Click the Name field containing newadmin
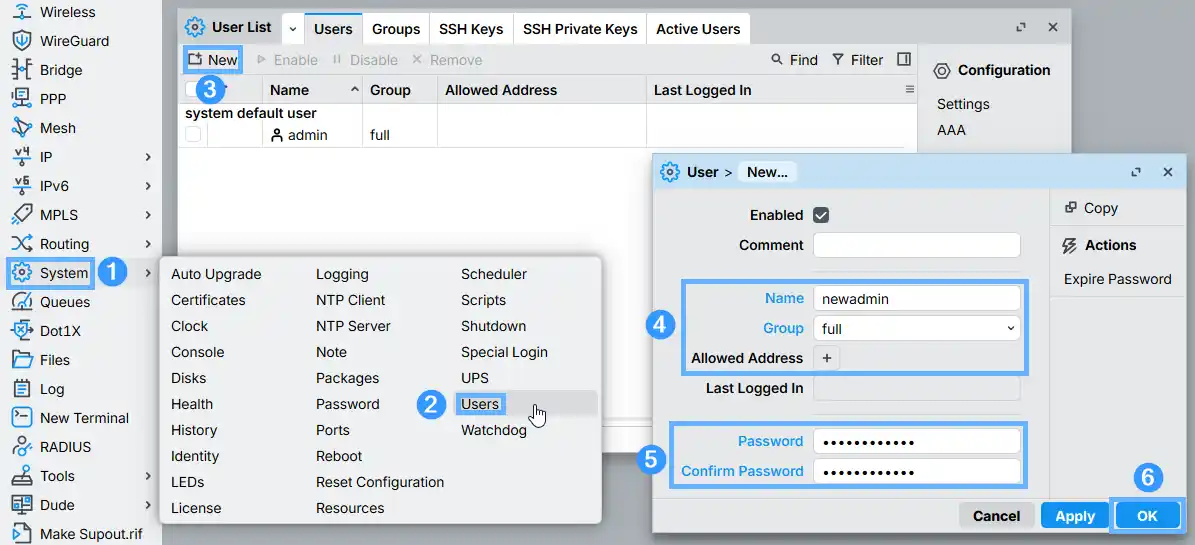 point(916,299)
